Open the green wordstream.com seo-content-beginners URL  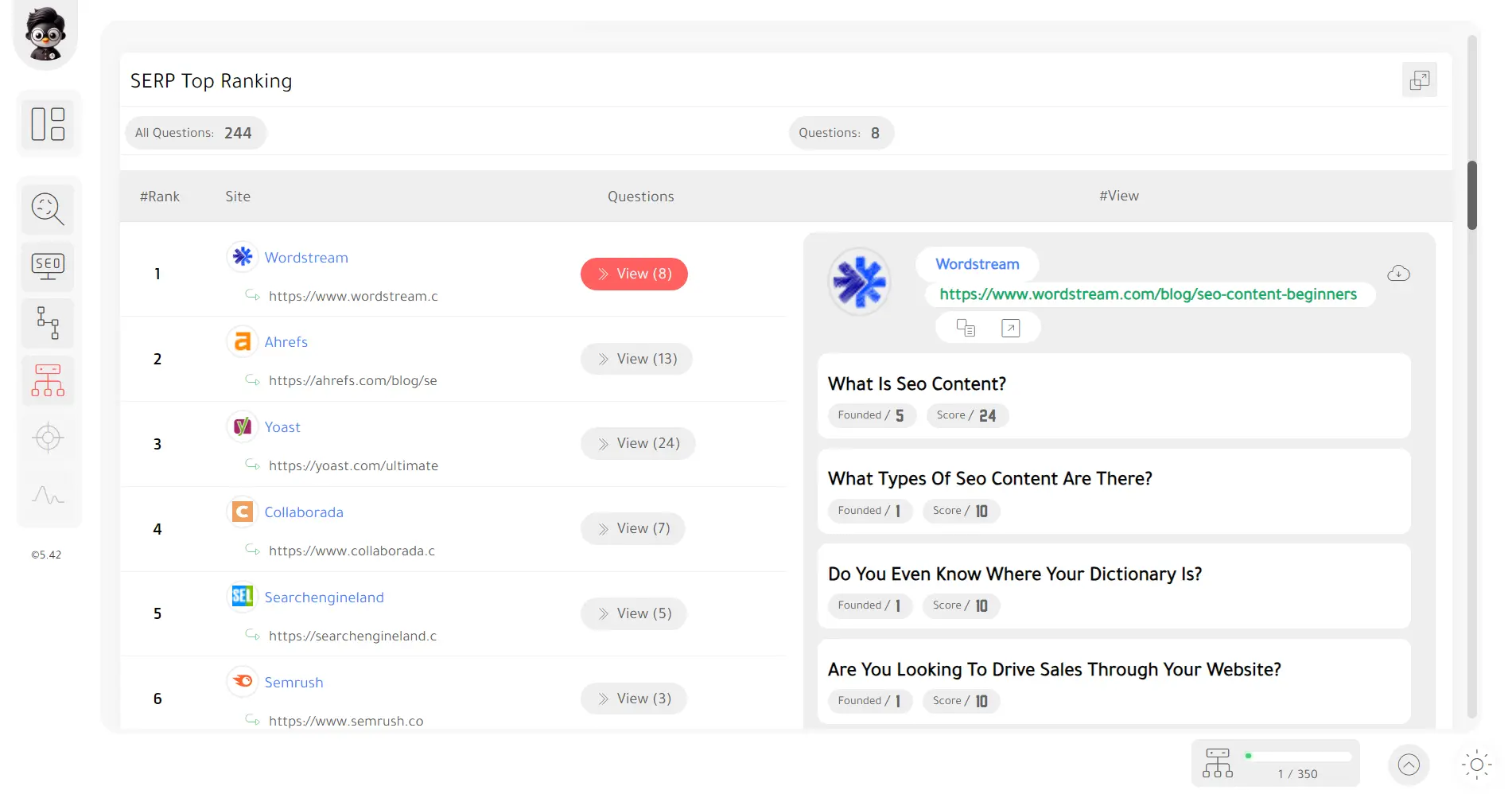pos(1149,294)
